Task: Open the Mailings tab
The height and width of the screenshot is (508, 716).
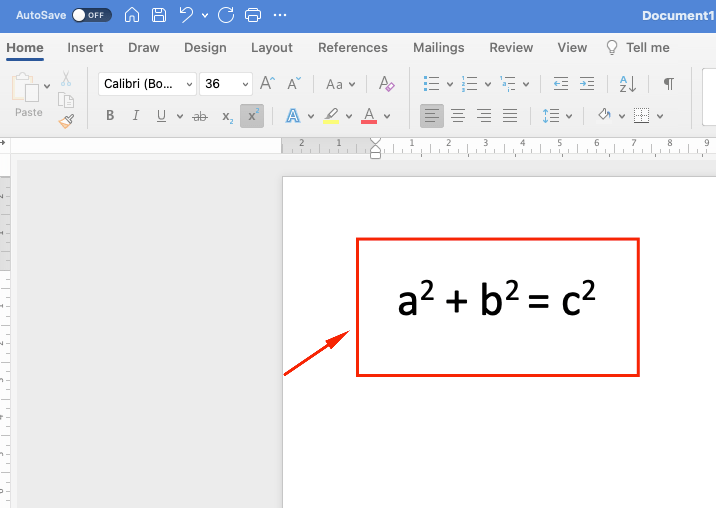Action: point(439,48)
